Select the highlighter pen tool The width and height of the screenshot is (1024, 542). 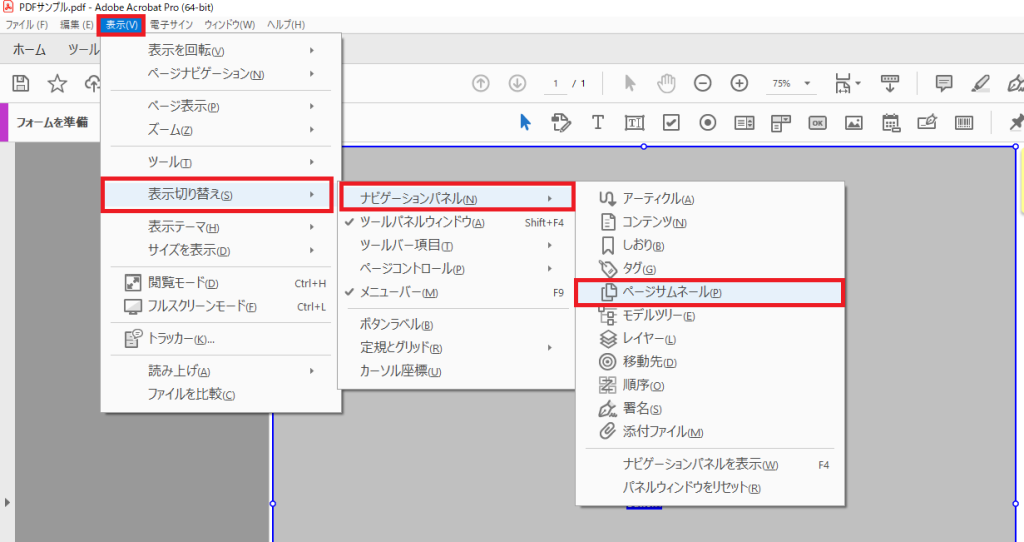click(980, 84)
